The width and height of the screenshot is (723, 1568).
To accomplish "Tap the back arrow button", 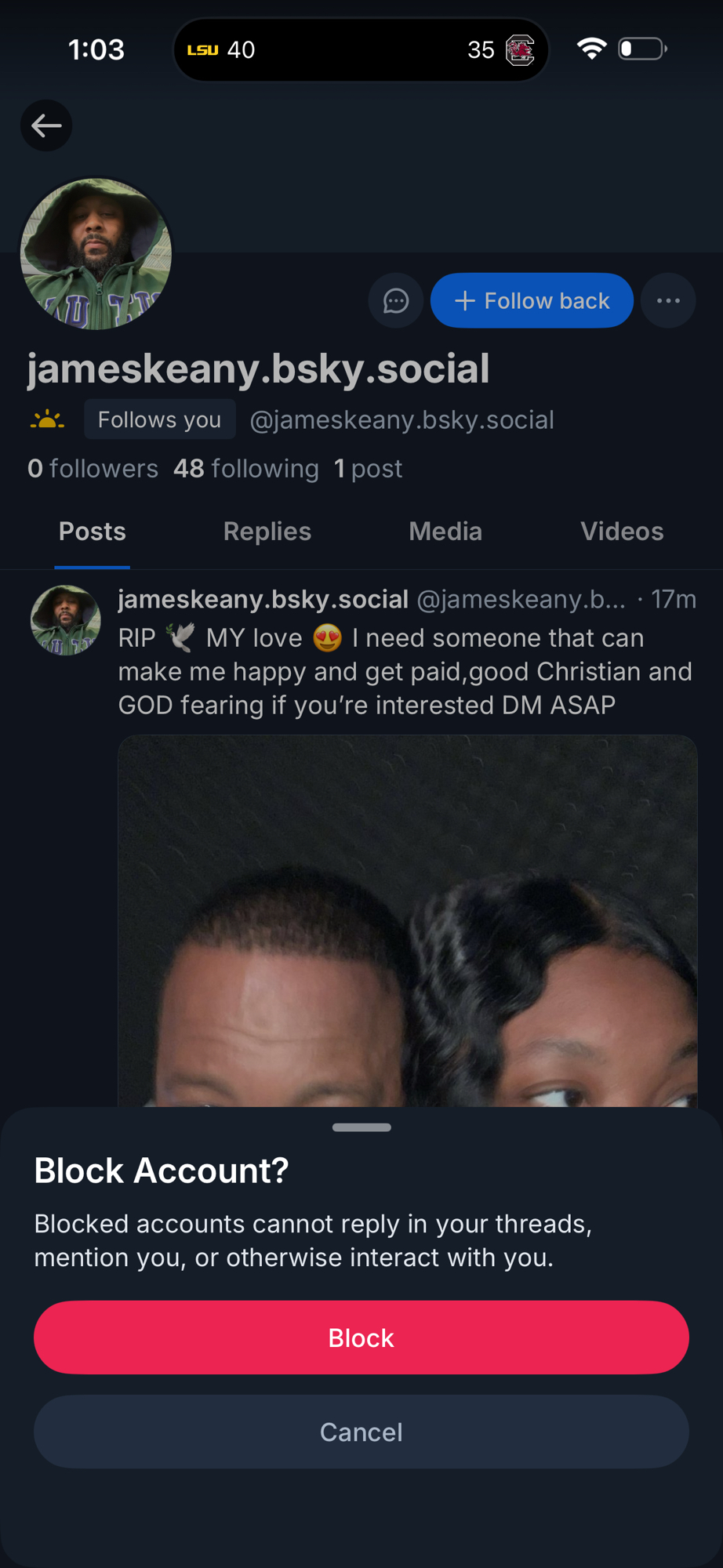I will pos(46,125).
